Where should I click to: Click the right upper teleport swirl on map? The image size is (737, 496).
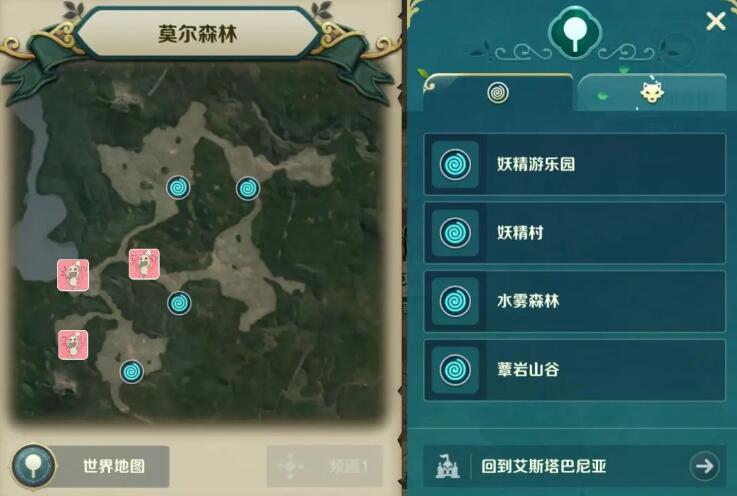pos(248,189)
